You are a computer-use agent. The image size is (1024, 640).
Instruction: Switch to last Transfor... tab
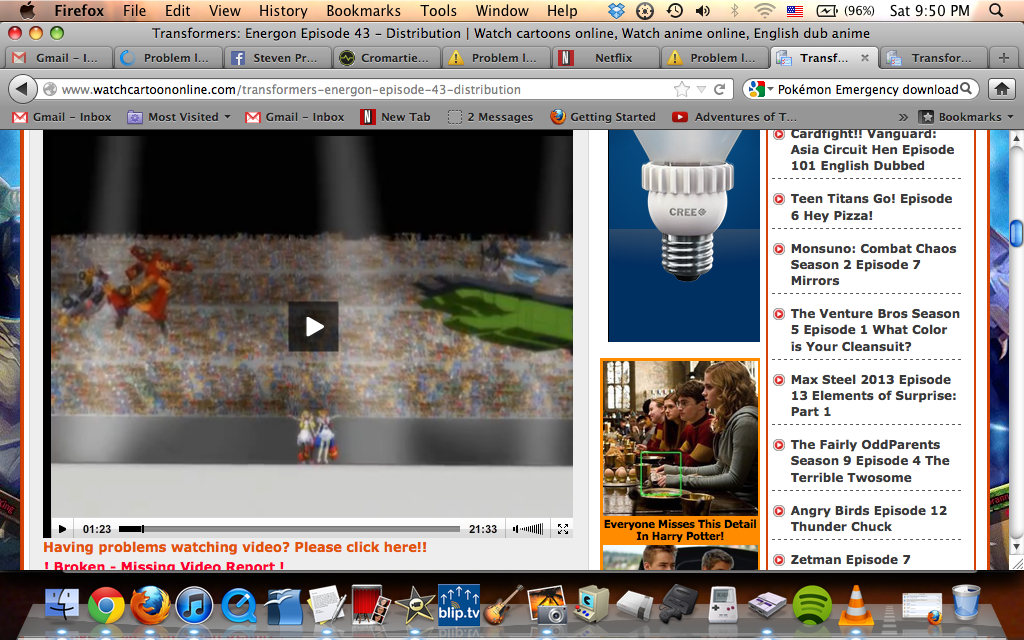pos(933,57)
